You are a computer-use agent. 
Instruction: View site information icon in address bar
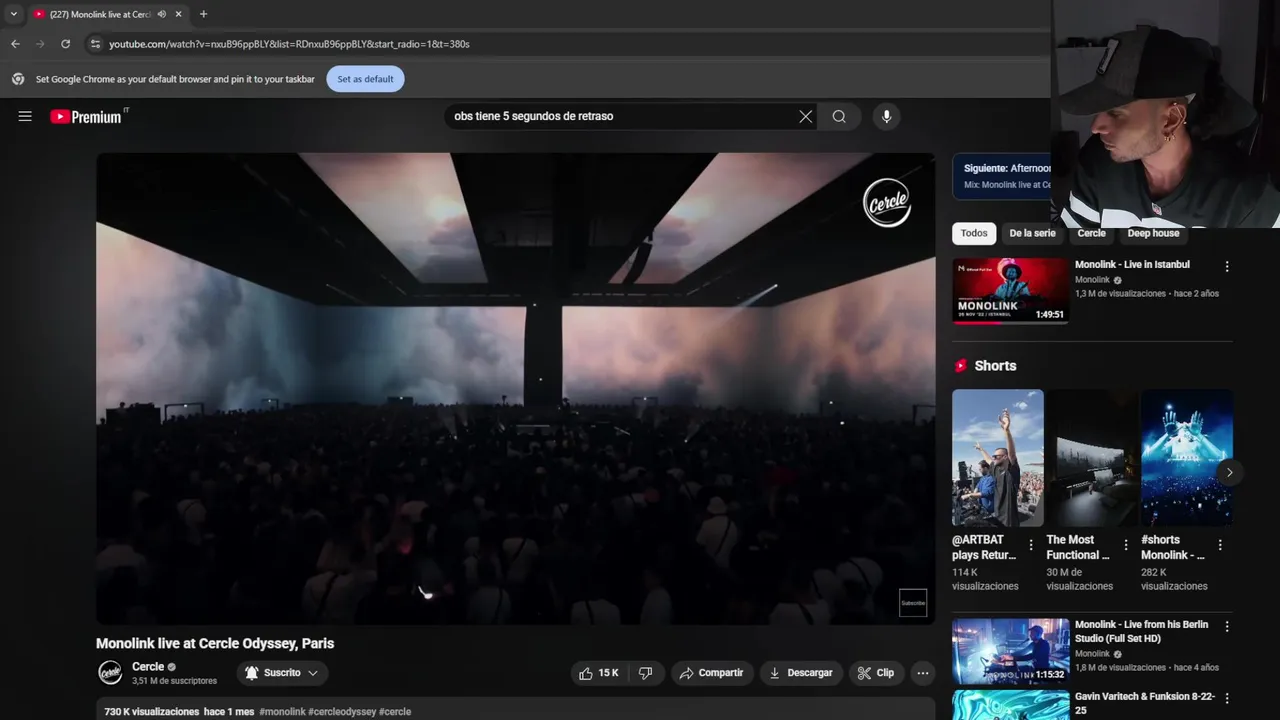[95, 44]
